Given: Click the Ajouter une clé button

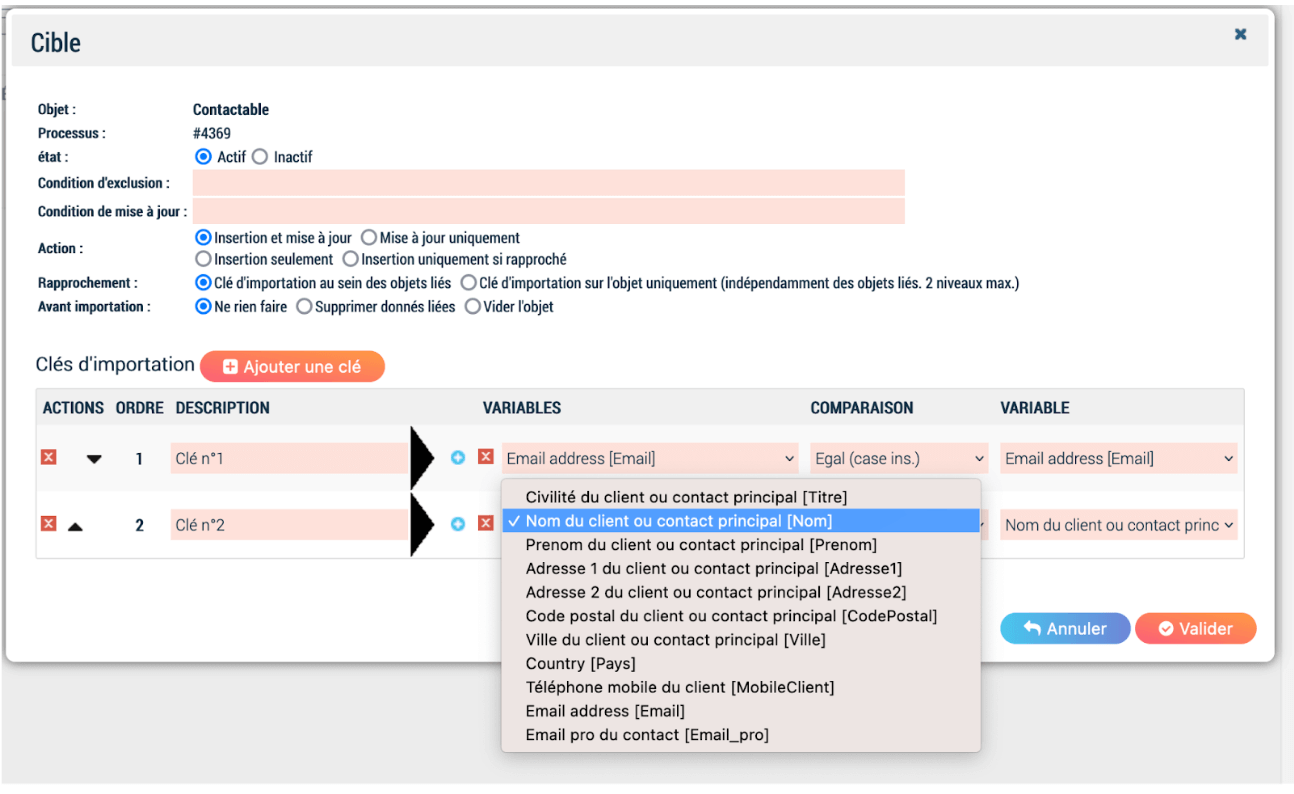Looking at the screenshot, I should coord(292,367).
